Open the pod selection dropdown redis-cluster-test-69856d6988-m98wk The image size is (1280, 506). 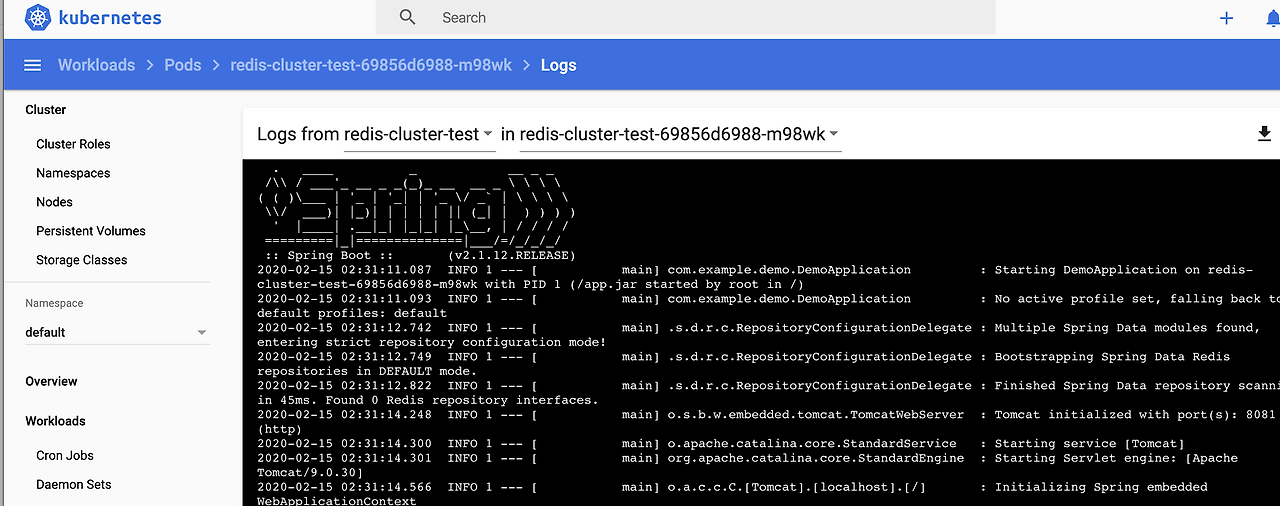point(680,134)
